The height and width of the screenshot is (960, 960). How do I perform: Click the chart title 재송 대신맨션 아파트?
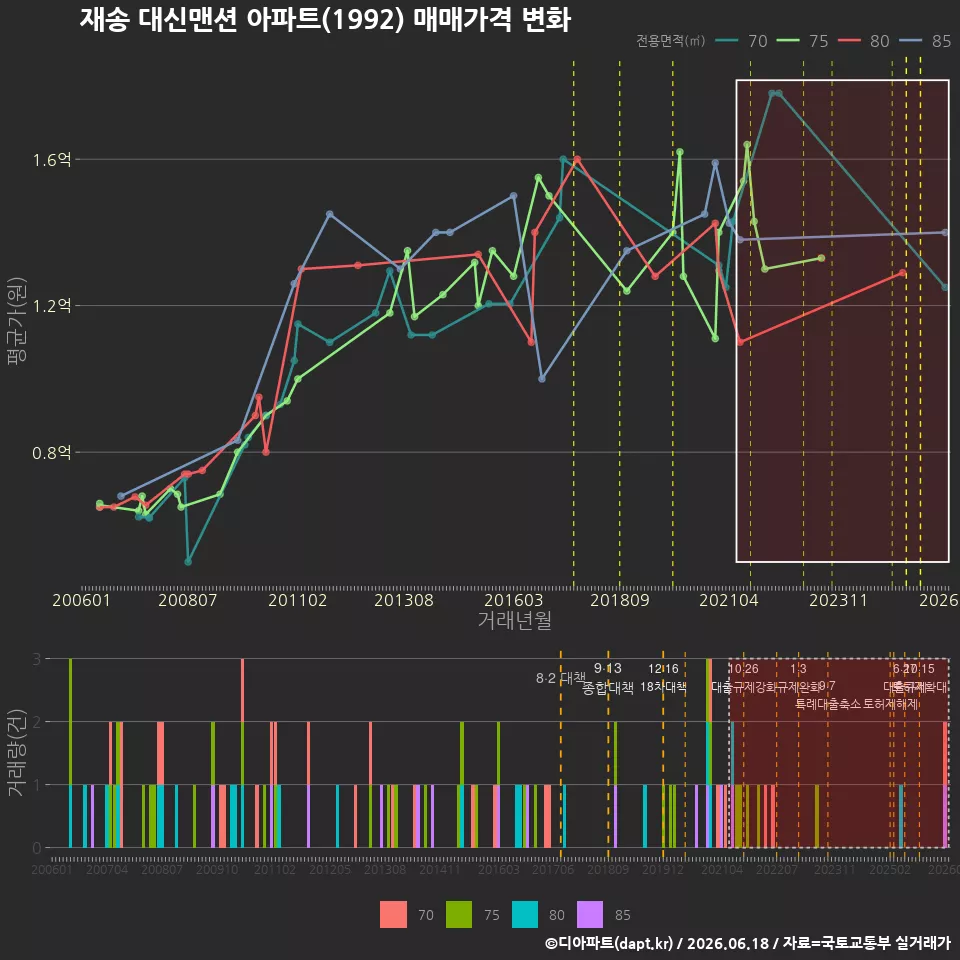point(325,20)
